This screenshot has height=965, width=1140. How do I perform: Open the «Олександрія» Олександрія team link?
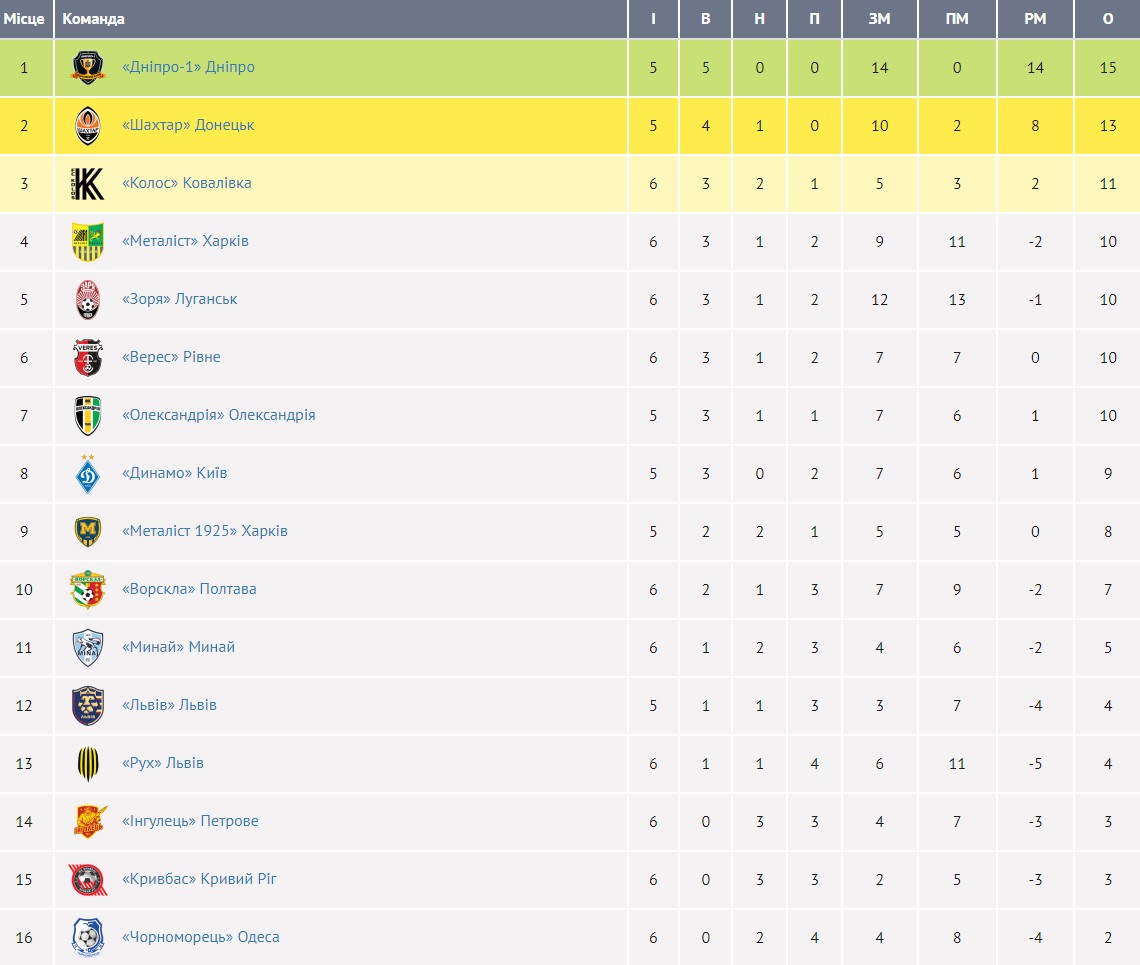pos(218,415)
